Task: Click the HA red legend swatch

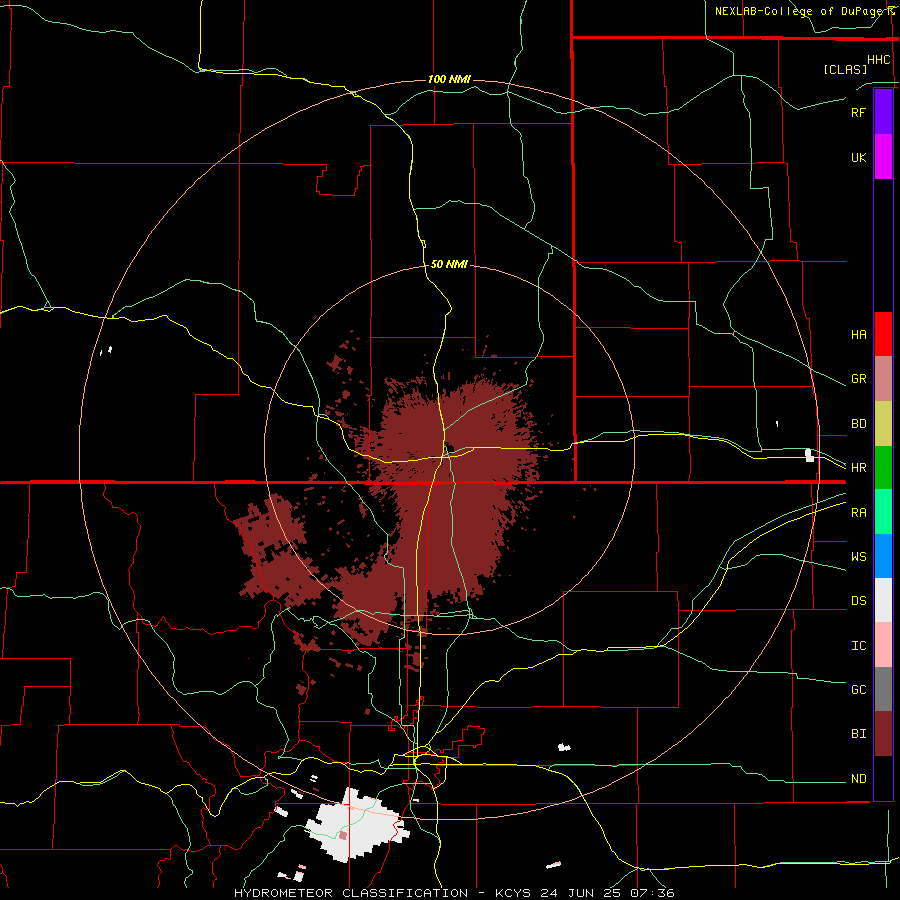Action: [x=883, y=334]
